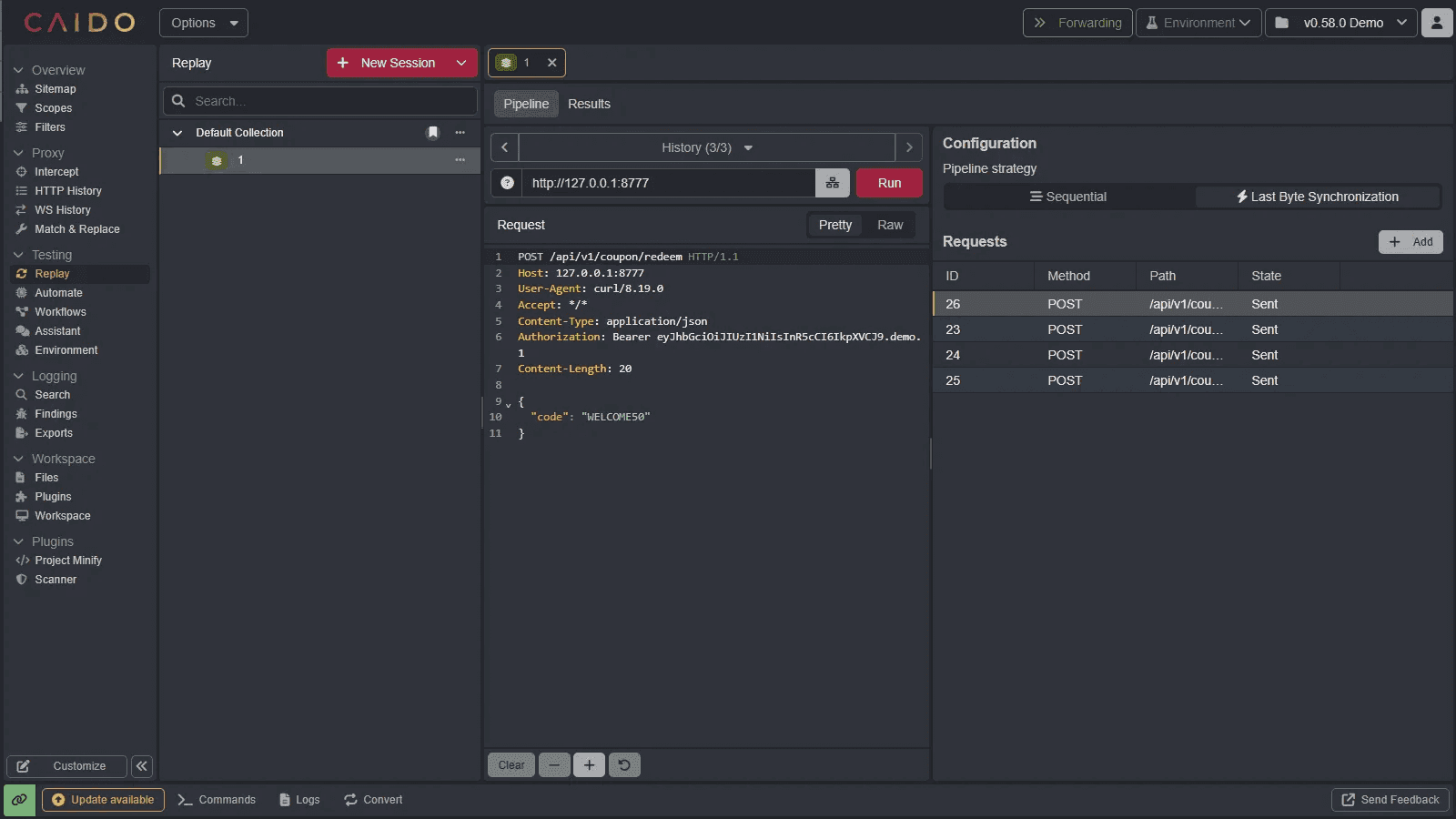Collapse the Testing section
The width and height of the screenshot is (1456, 819).
(18, 255)
